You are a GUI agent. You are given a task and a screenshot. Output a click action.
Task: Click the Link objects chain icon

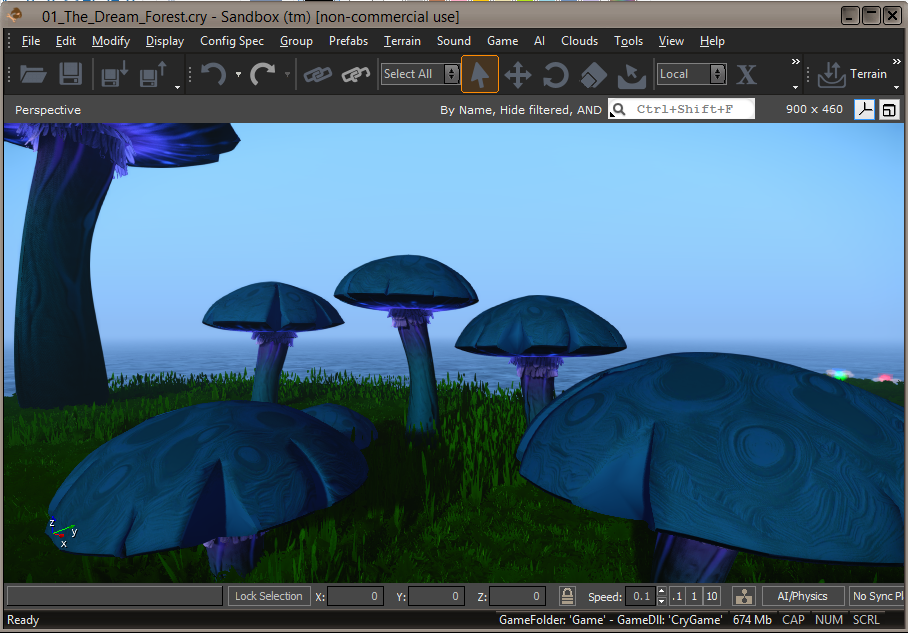[318, 75]
